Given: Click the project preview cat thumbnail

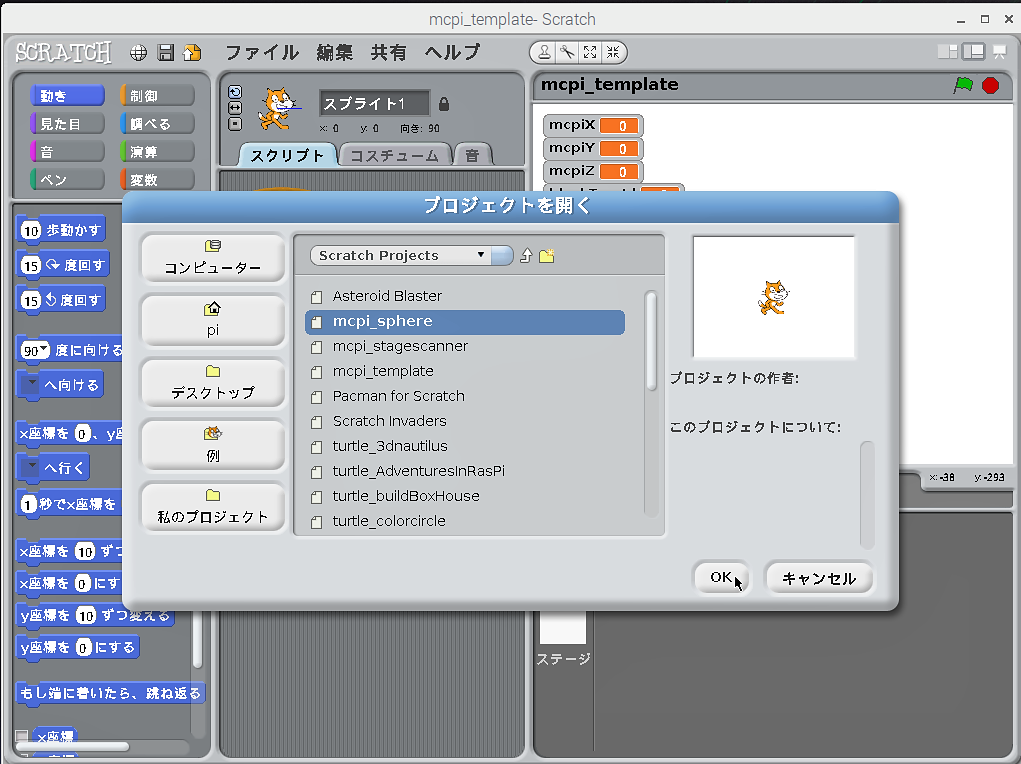Looking at the screenshot, I should pos(774,297).
